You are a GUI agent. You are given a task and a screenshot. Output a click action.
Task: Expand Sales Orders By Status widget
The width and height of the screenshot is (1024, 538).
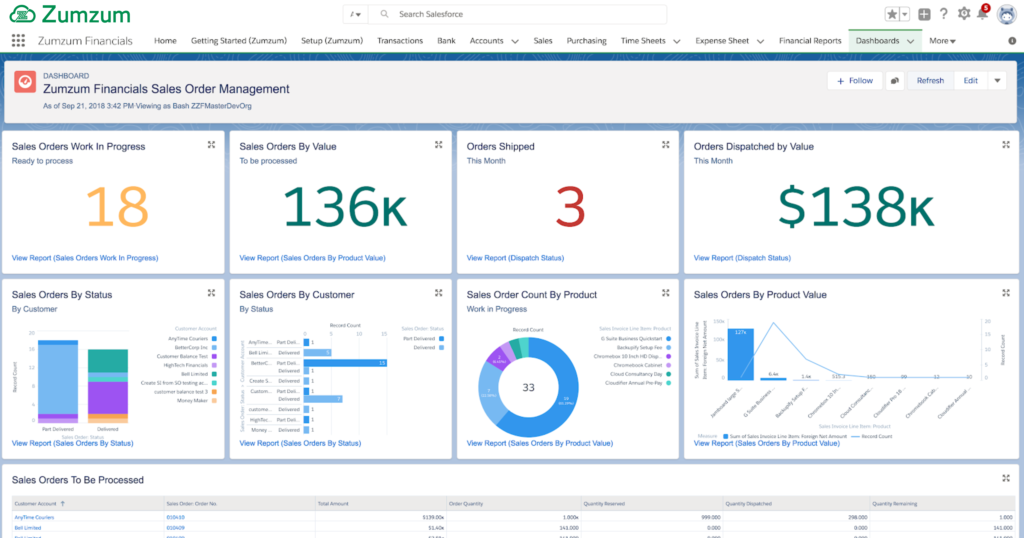pos(211,293)
